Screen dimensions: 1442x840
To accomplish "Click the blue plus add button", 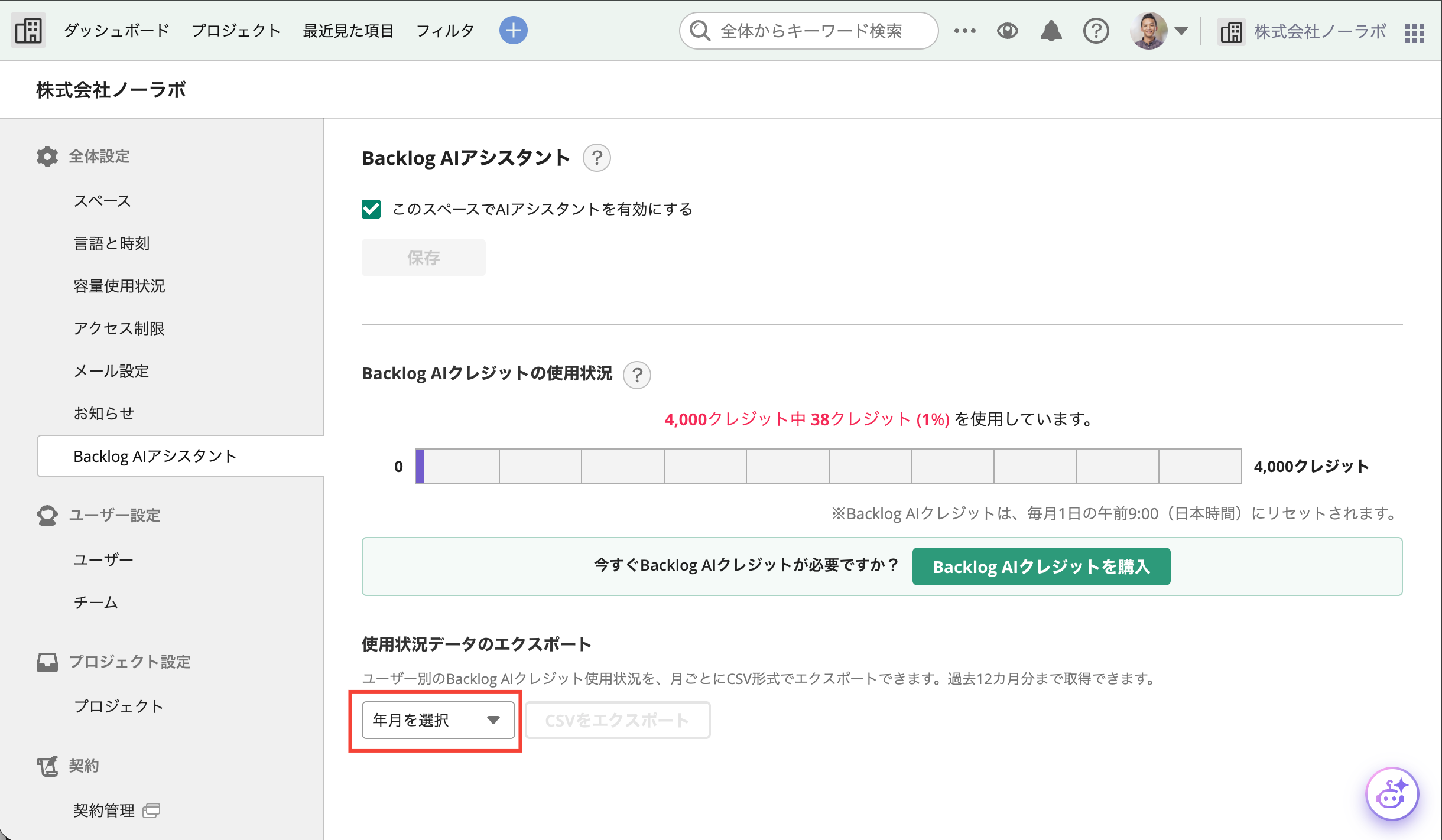I will [513, 30].
